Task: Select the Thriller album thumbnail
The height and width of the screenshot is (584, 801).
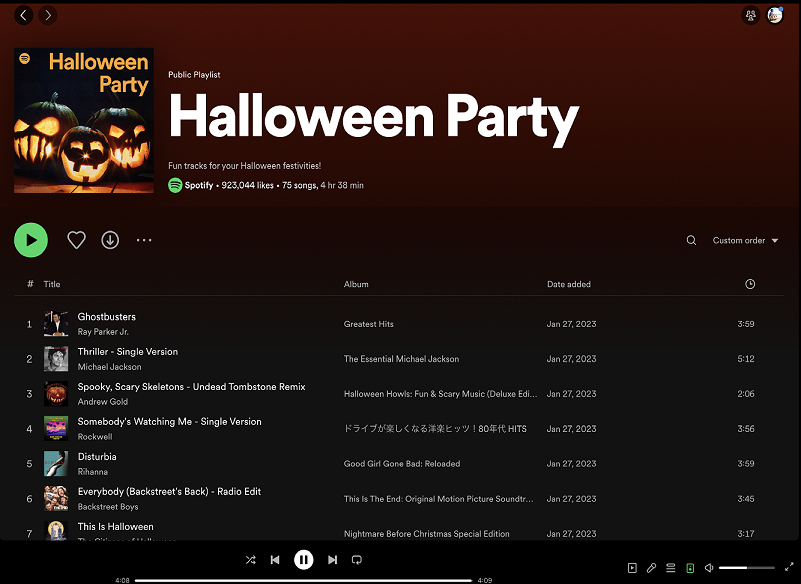Action: tap(57, 358)
